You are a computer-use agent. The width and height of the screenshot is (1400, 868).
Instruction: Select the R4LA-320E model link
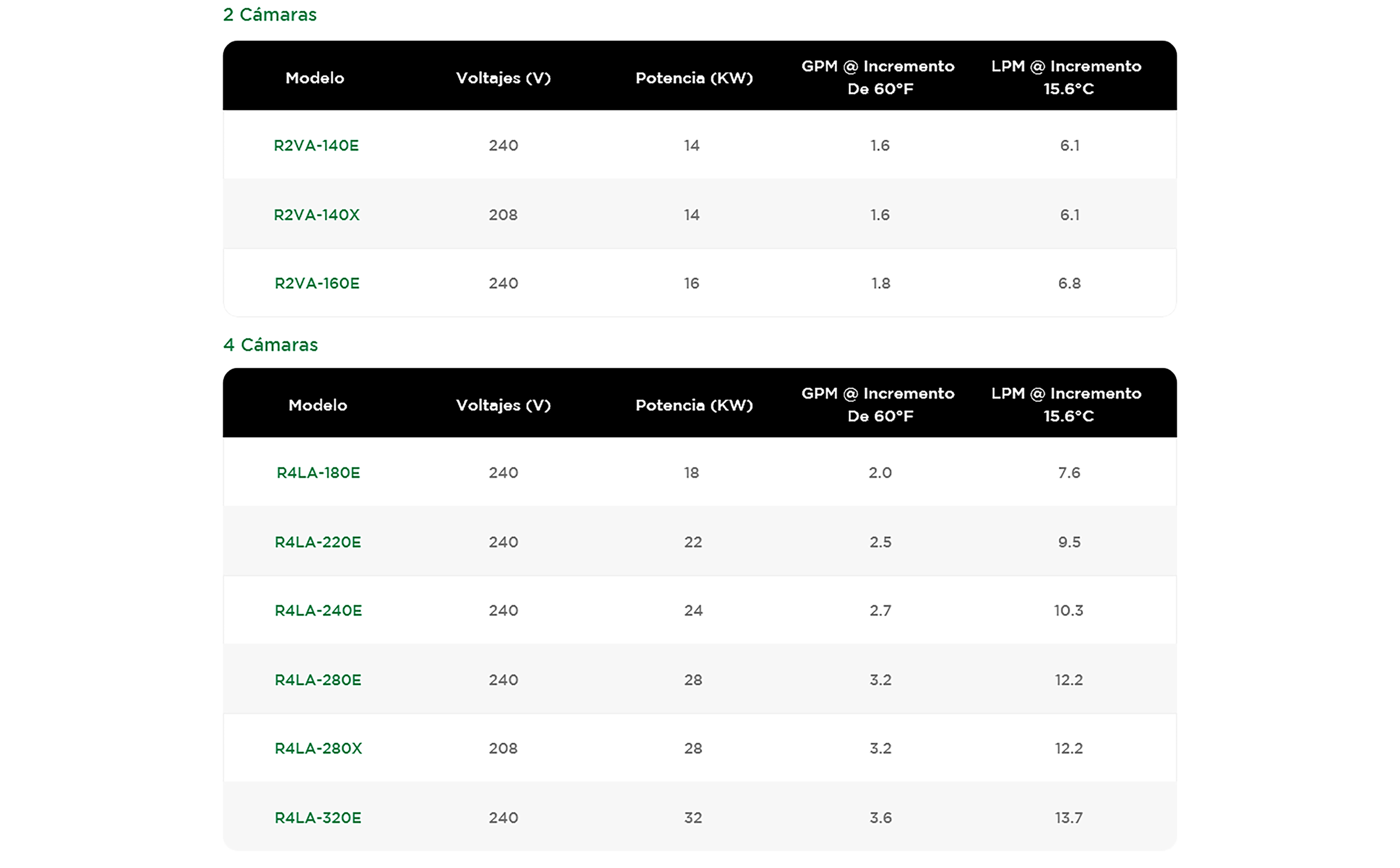pyautogui.click(x=317, y=817)
